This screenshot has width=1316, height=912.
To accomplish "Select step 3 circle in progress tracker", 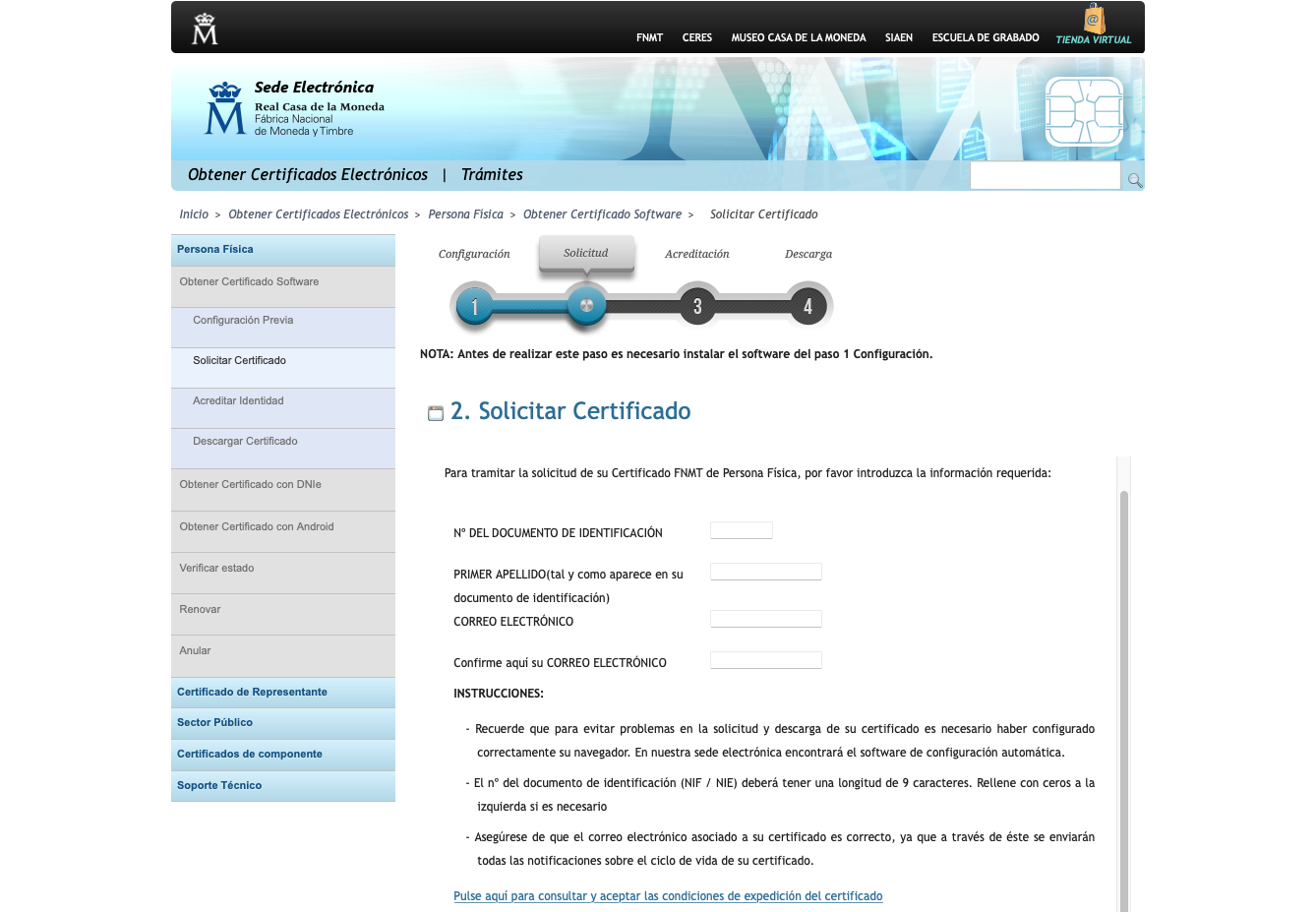I will point(697,306).
